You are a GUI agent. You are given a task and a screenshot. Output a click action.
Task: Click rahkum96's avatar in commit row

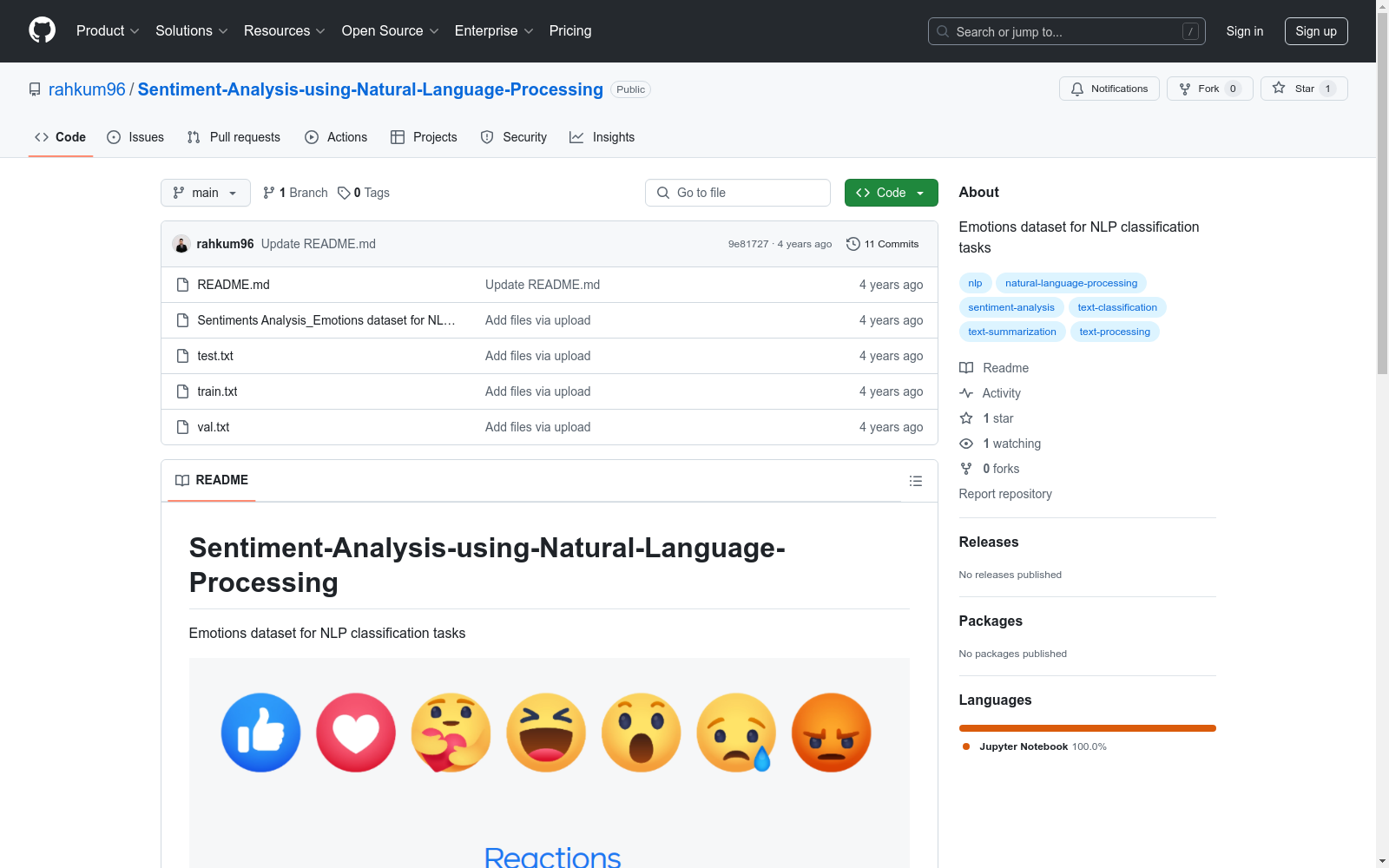181,244
